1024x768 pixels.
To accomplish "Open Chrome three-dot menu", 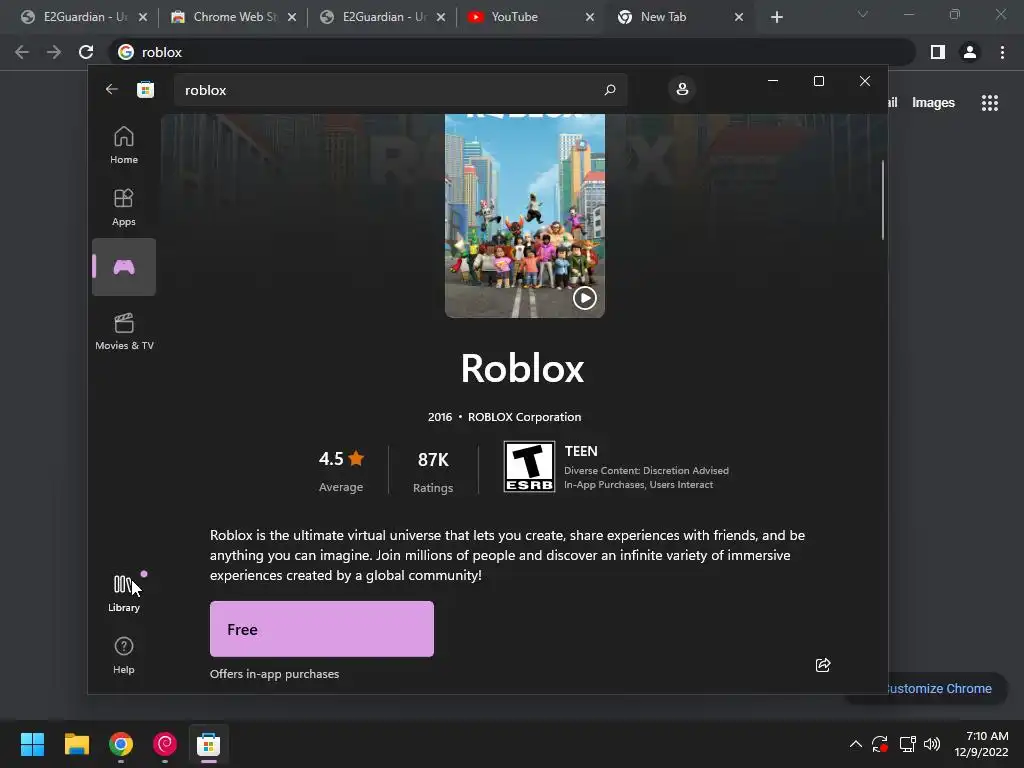I will [1002, 52].
